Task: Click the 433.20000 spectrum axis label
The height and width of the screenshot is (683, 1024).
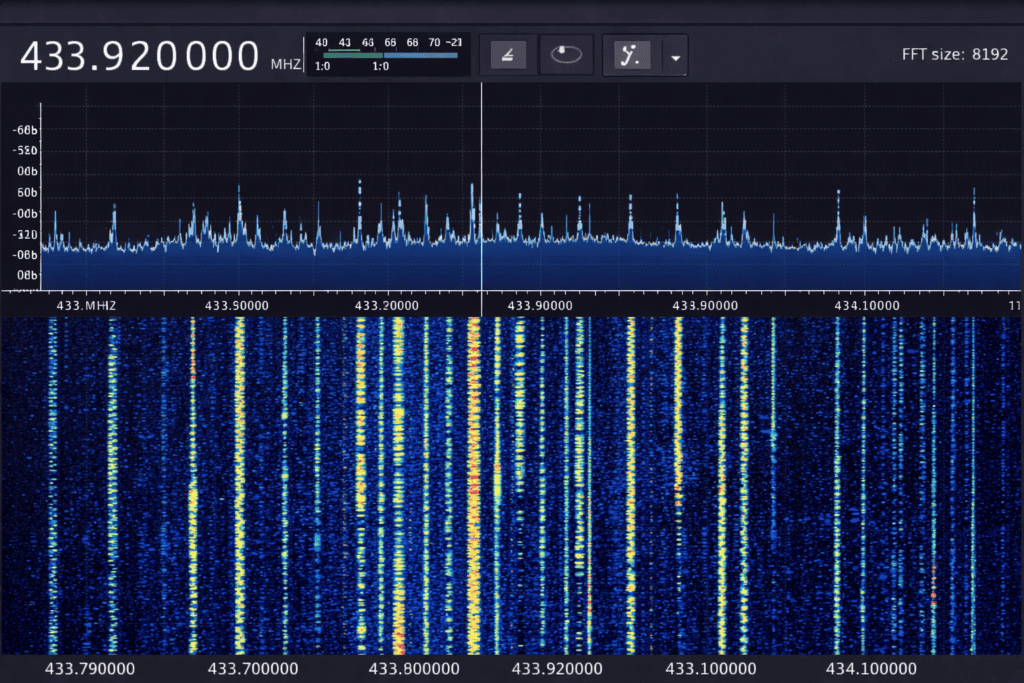Action: coord(387,306)
